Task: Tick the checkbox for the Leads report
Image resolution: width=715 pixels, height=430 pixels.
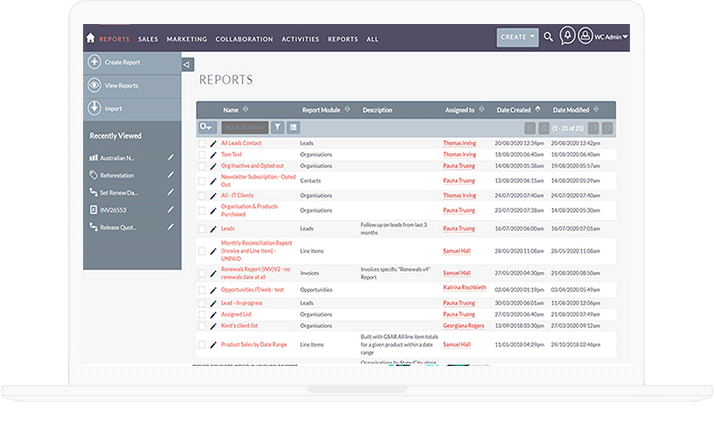Action: click(202, 228)
